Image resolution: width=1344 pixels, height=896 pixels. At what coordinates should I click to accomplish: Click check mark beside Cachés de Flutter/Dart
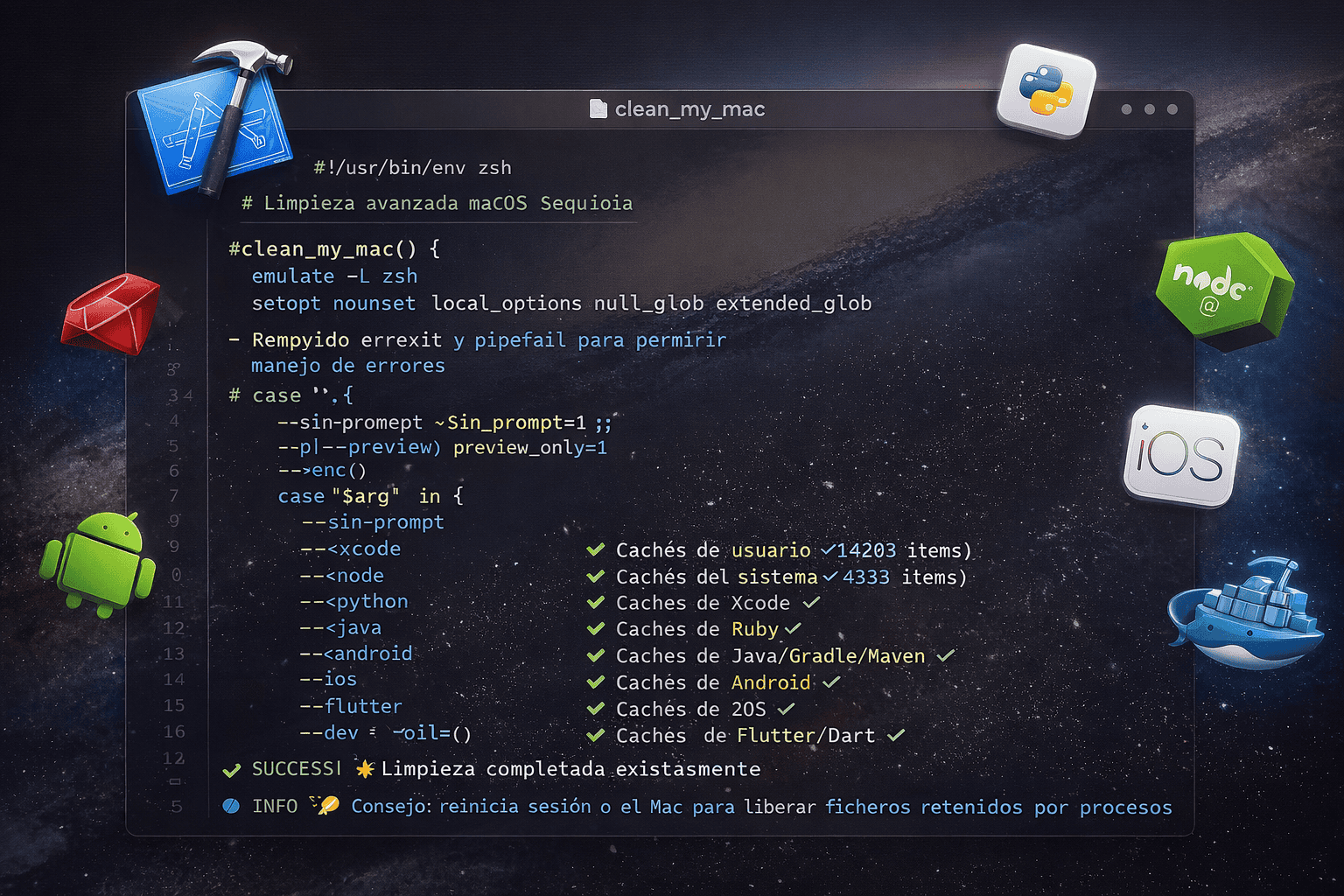point(596,735)
